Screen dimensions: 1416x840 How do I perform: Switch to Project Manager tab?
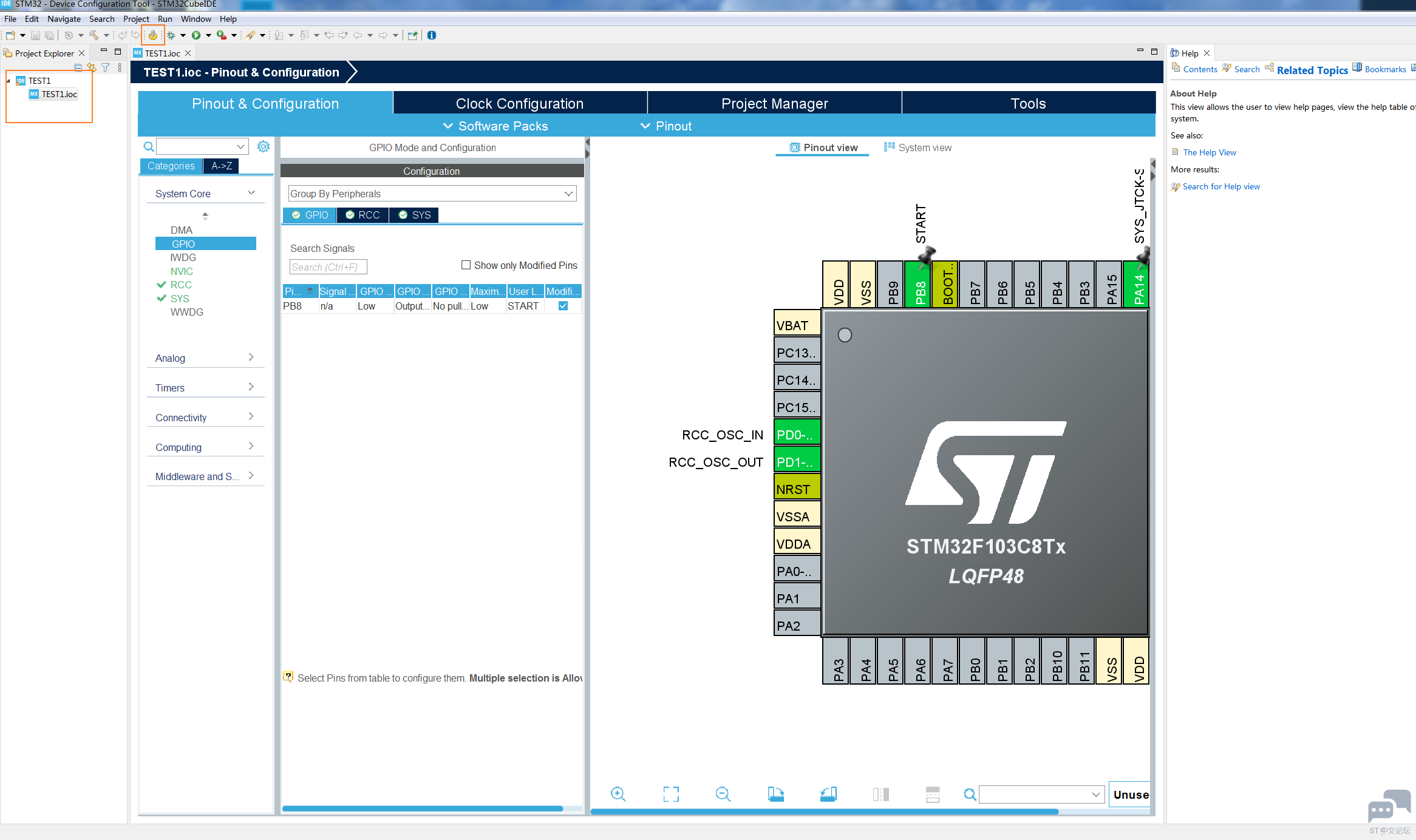pyautogui.click(x=774, y=103)
